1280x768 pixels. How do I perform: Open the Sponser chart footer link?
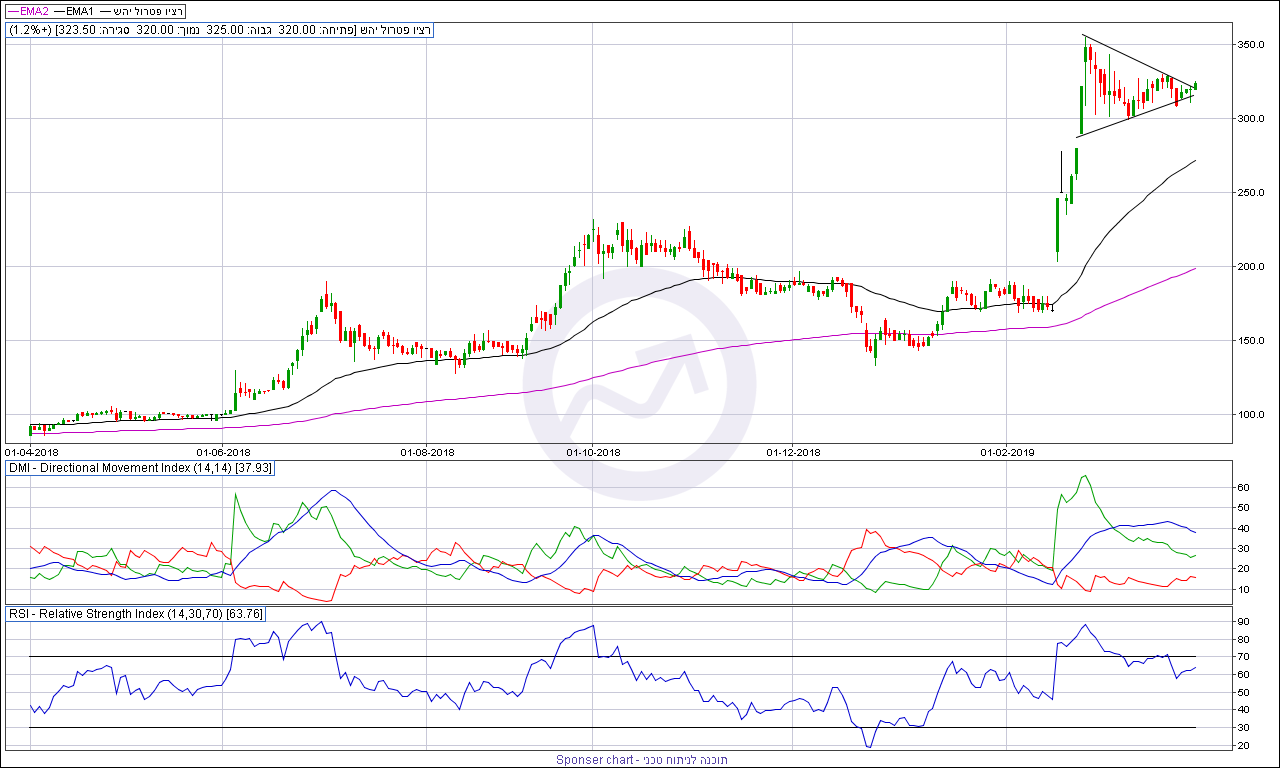pos(642,760)
